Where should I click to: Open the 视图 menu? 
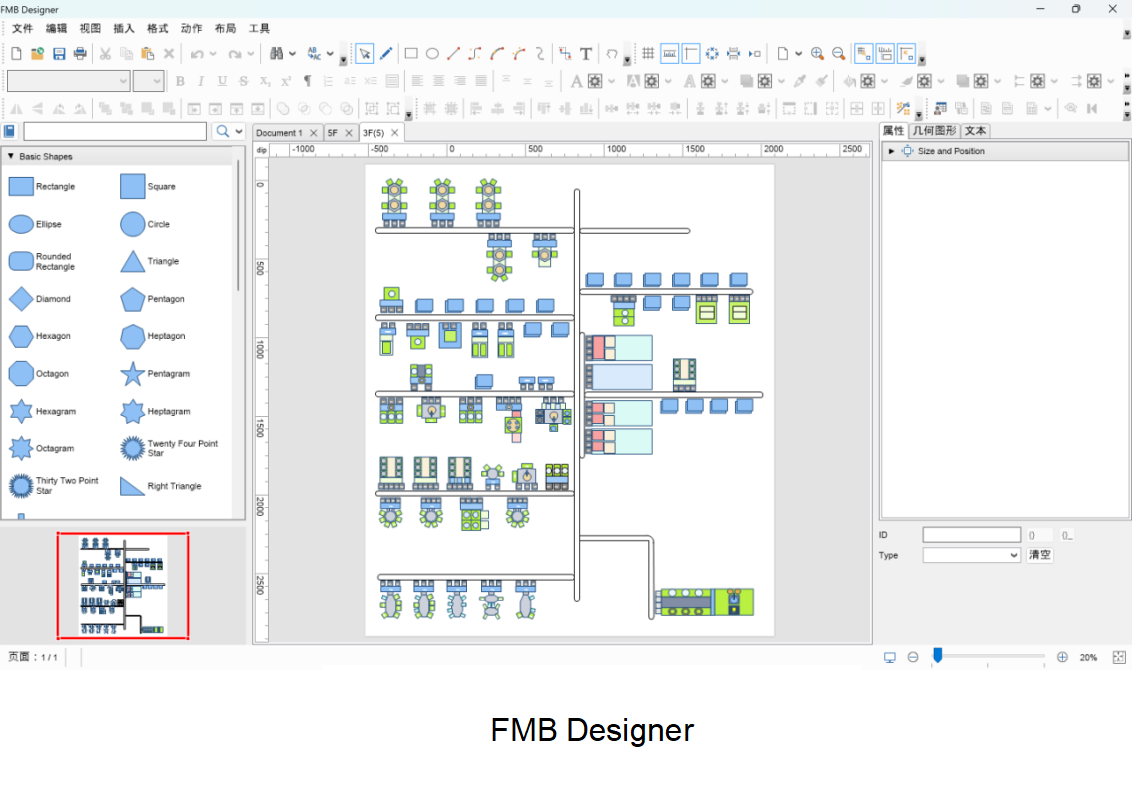click(90, 28)
